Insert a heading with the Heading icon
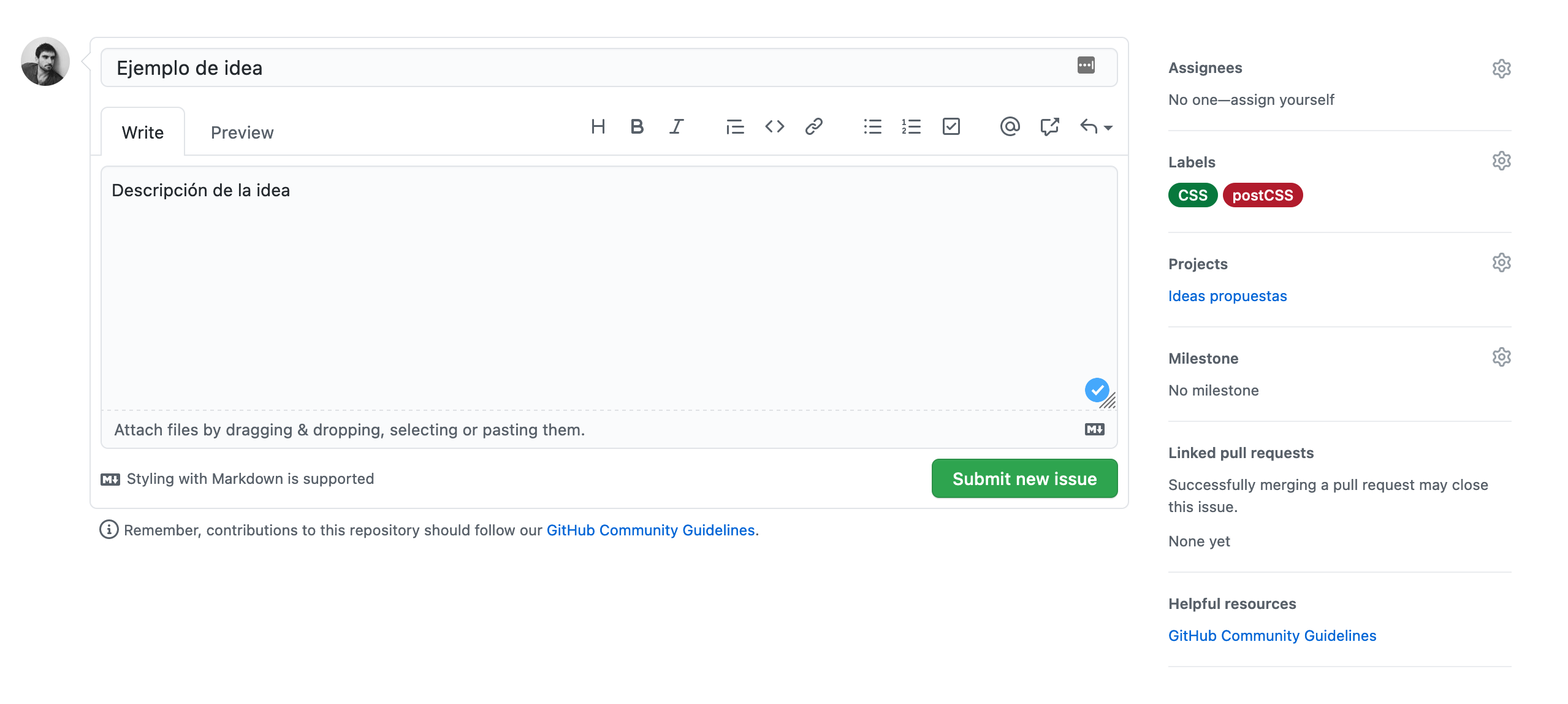This screenshot has height=704, width=1568. coord(598,127)
